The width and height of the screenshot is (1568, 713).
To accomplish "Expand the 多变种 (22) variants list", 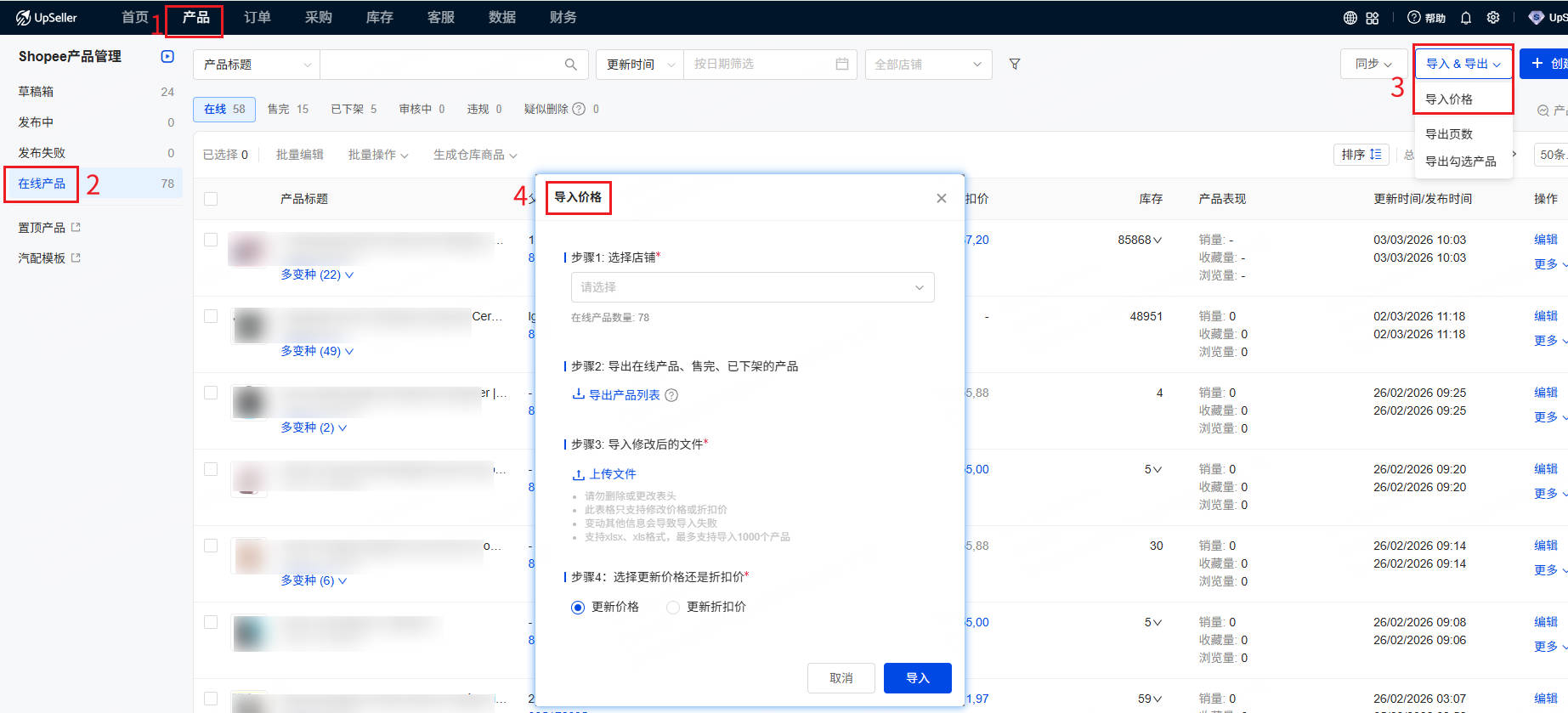I will coord(317,274).
